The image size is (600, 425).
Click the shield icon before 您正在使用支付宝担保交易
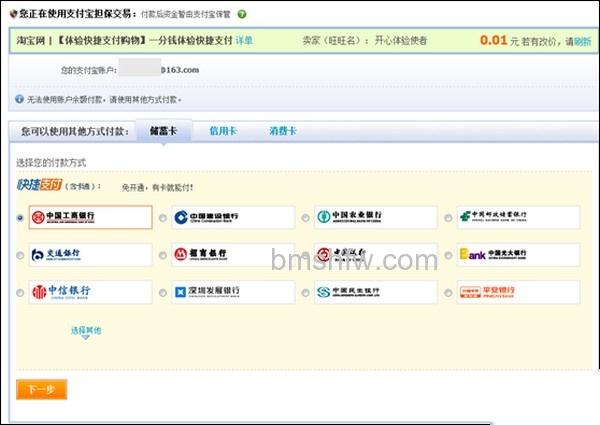[13, 14]
